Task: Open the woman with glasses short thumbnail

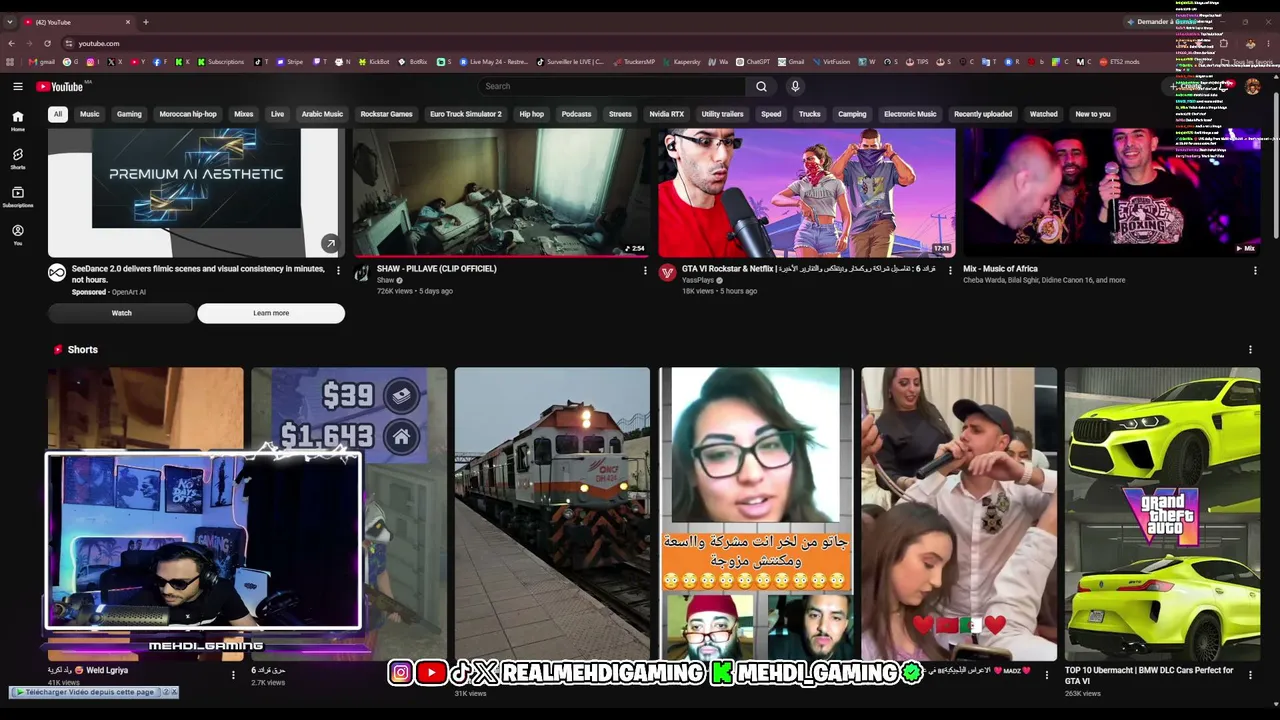Action: [x=756, y=514]
